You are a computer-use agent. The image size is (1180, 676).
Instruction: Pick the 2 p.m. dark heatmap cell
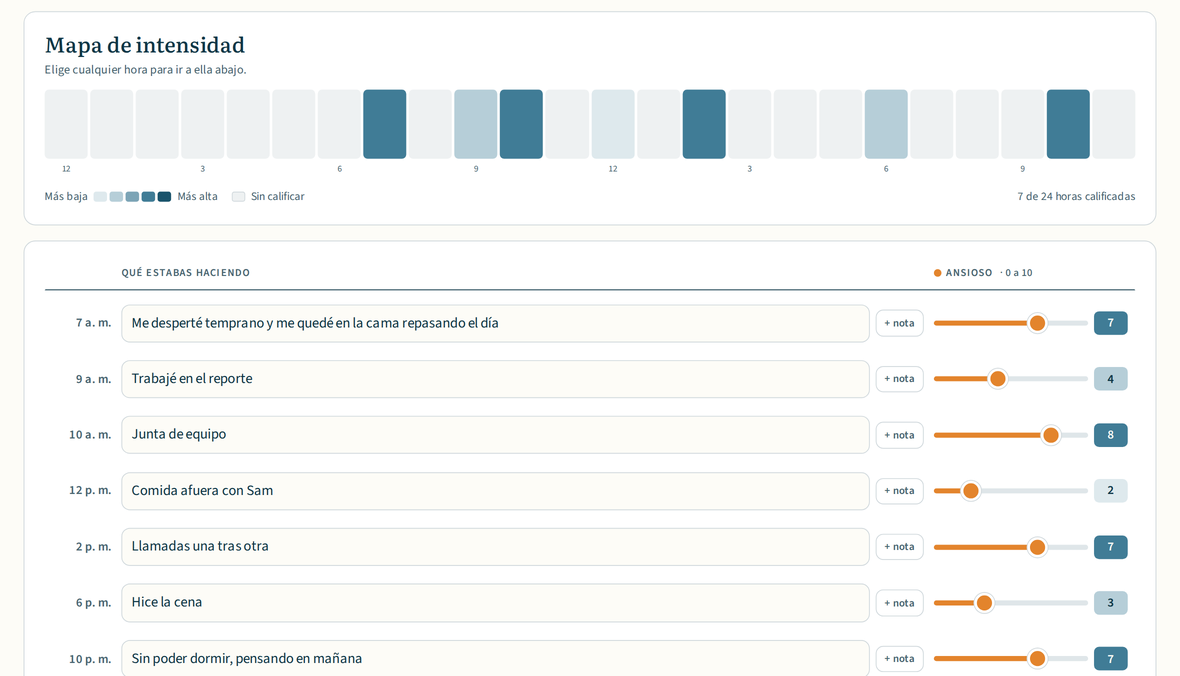click(x=704, y=124)
